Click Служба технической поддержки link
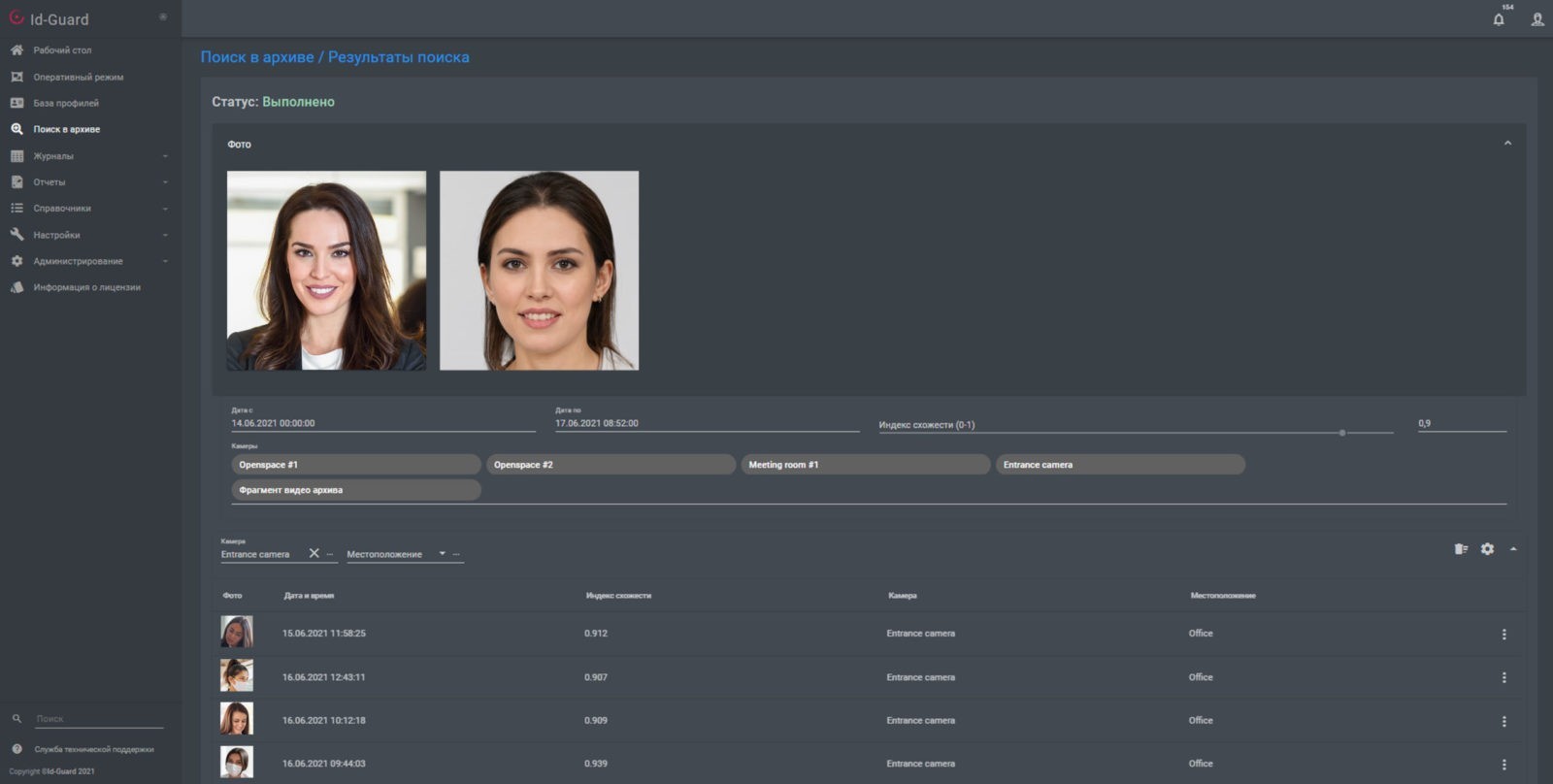The width and height of the screenshot is (1553, 784). click(94, 749)
